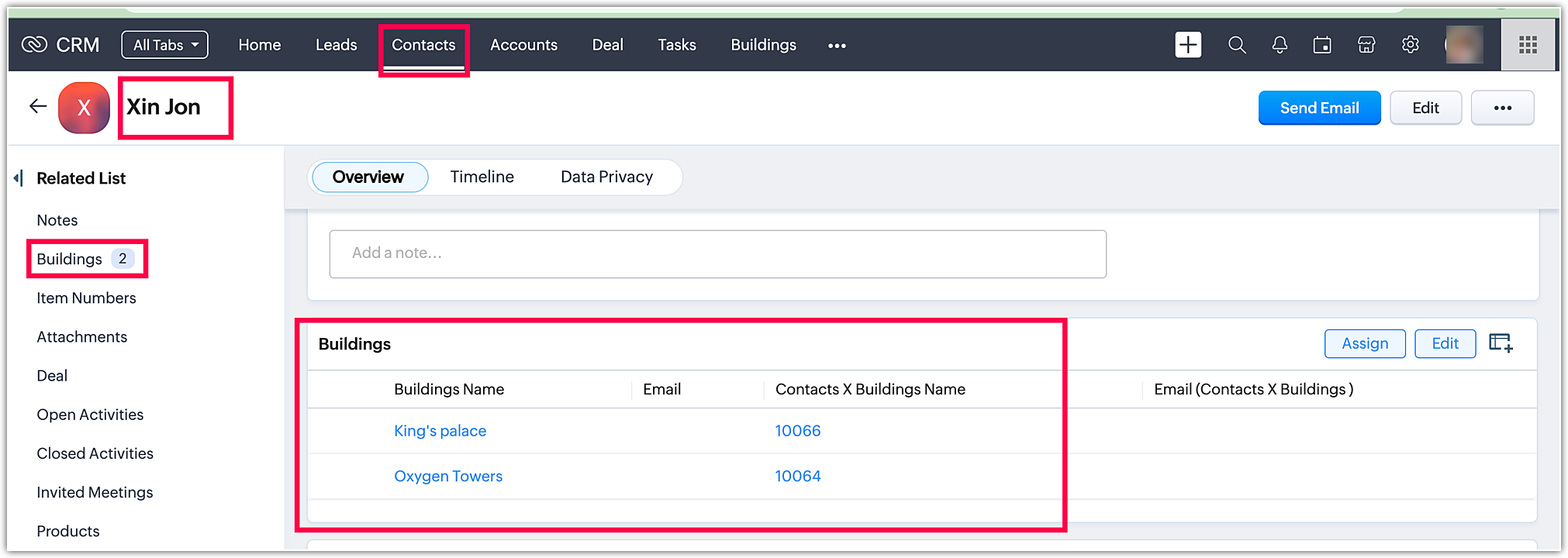
Task: Open the marketplace store icon
Action: click(x=1366, y=45)
